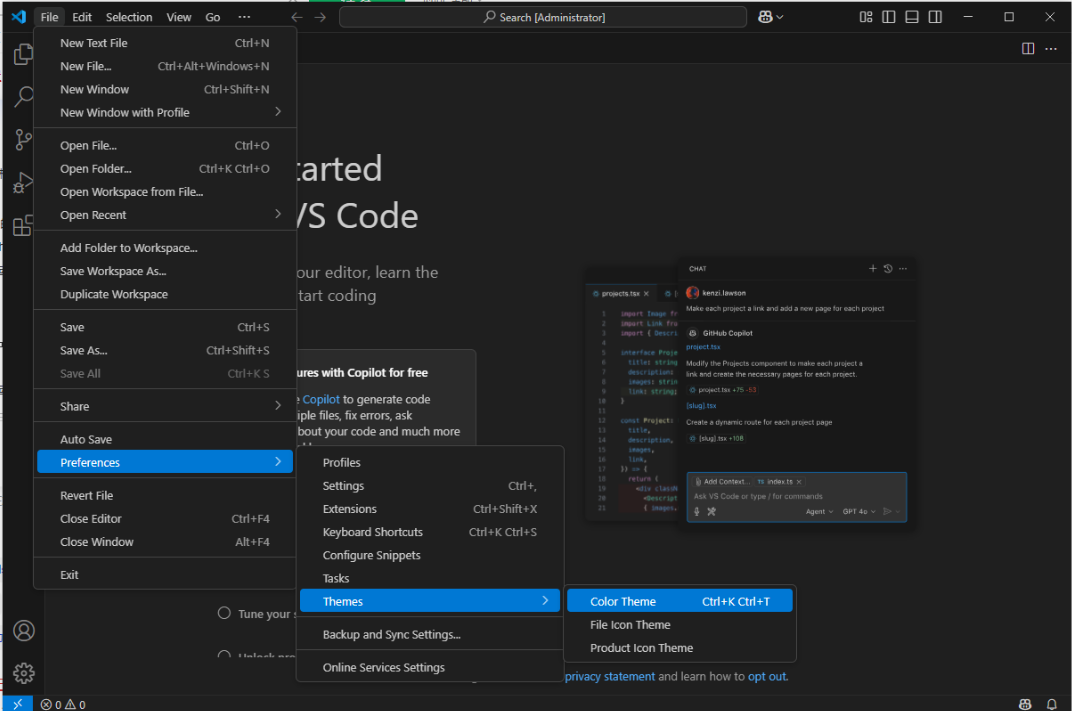Expand the Preferences submenu
The width and height of the screenshot is (1072, 711).
click(x=165, y=462)
